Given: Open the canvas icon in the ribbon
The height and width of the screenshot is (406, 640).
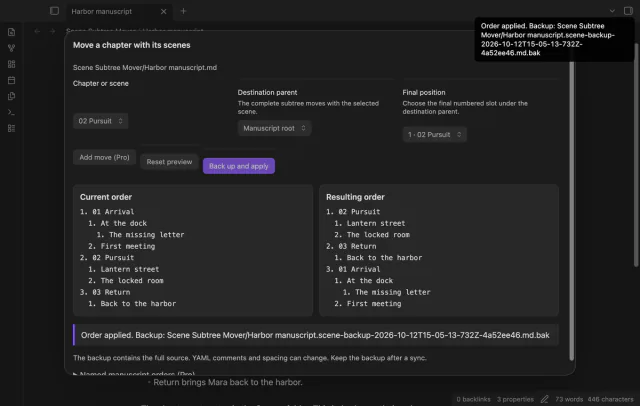Looking at the screenshot, I should [11, 64].
